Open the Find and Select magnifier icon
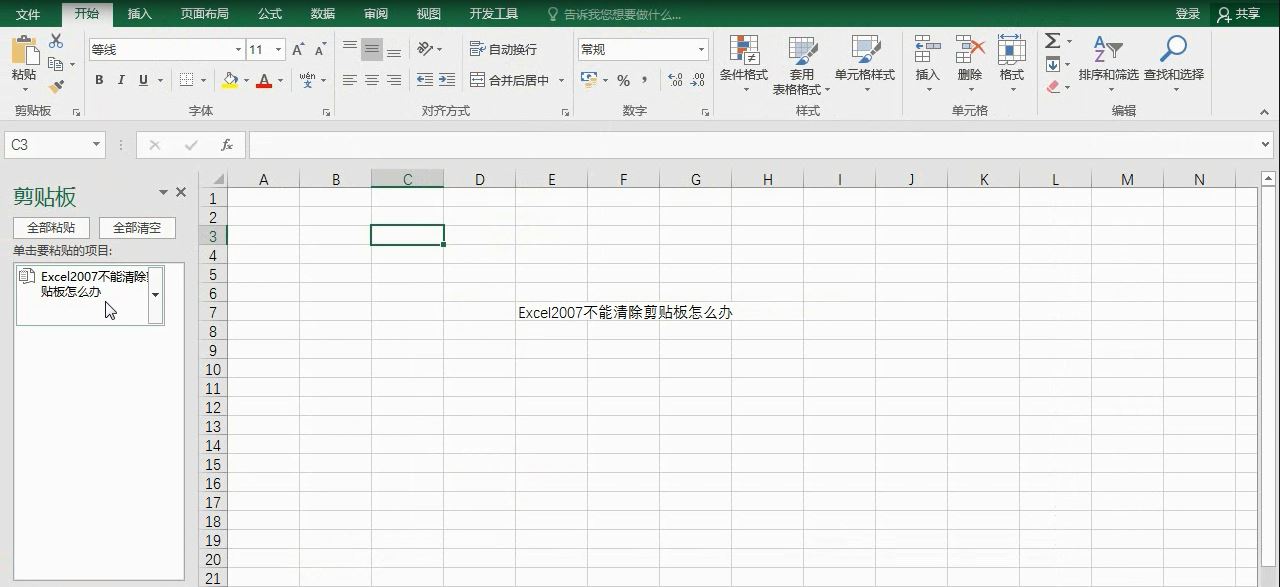This screenshot has height=587, width=1280. [x=1173, y=50]
